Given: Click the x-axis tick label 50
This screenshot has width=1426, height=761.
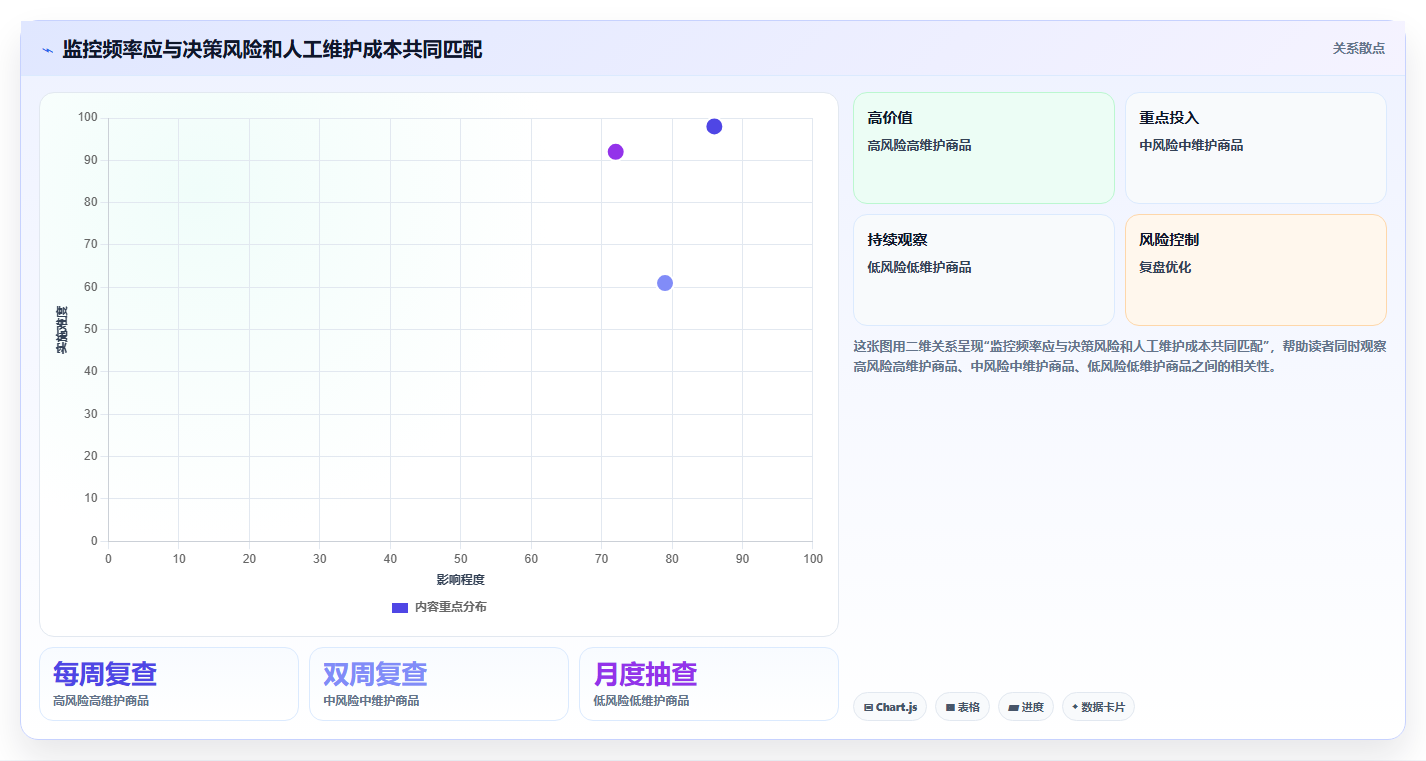Looking at the screenshot, I should [x=460, y=559].
